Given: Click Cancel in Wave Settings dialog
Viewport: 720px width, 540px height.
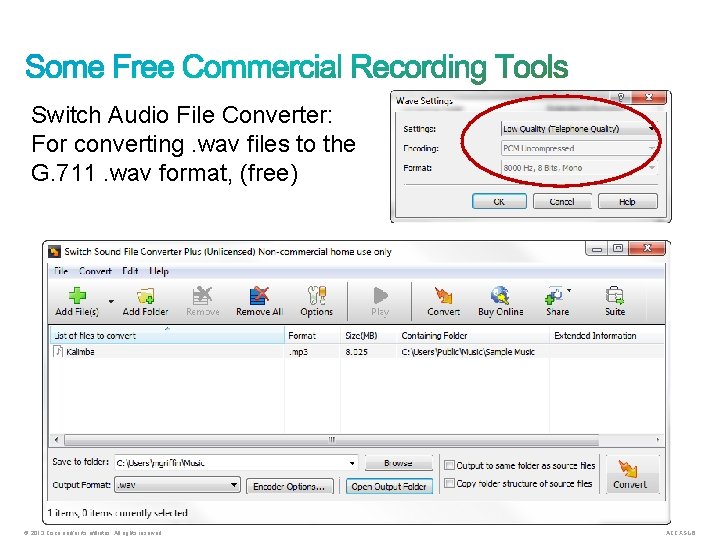Looking at the screenshot, I should (562, 201).
